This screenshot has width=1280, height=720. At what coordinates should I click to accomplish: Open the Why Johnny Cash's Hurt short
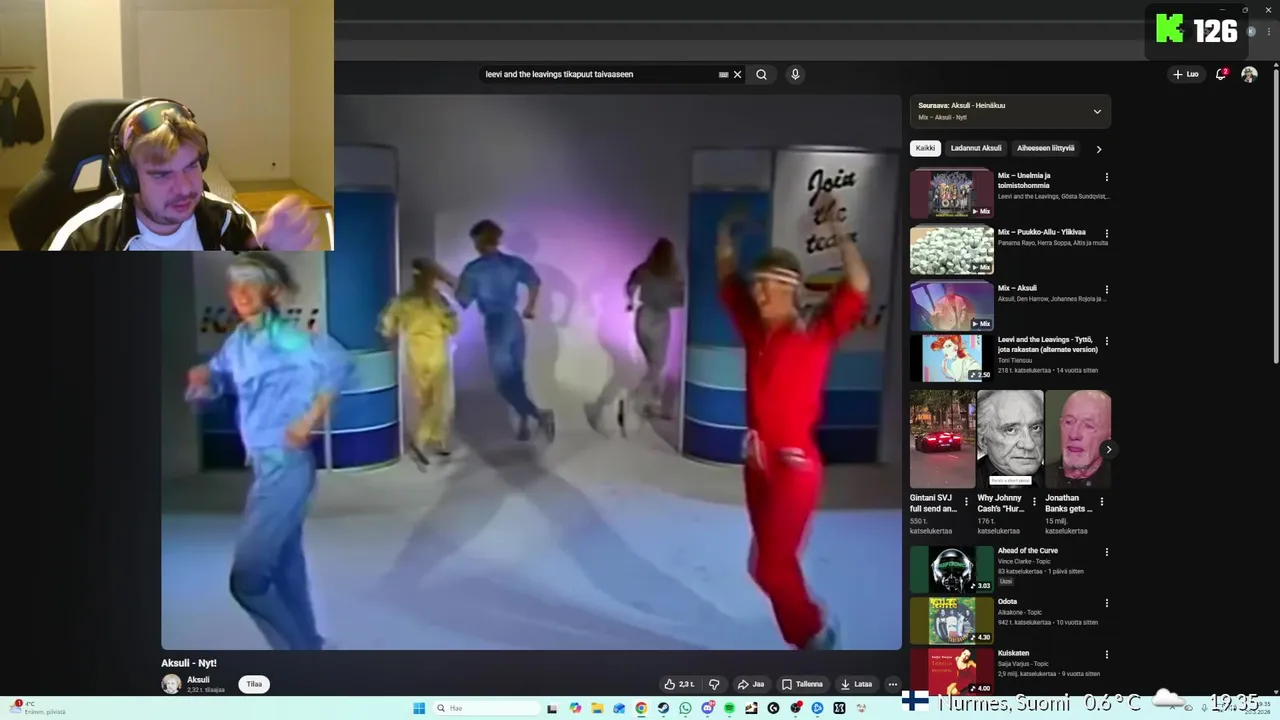[x=1010, y=439]
